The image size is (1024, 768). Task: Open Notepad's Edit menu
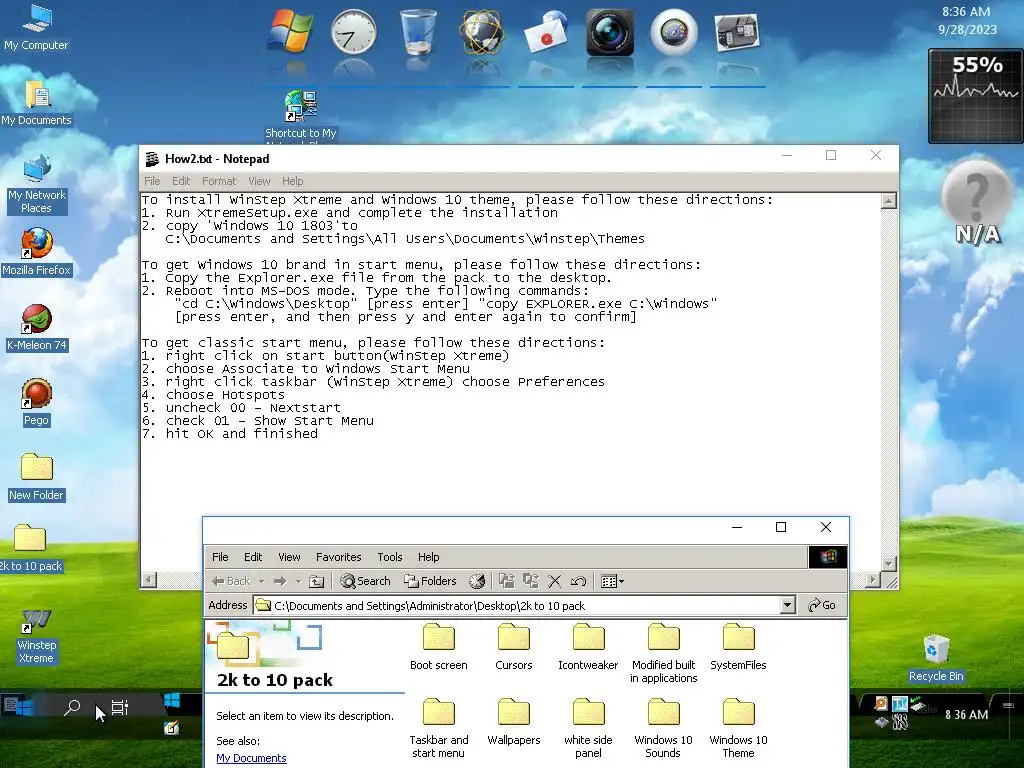(181, 181)
